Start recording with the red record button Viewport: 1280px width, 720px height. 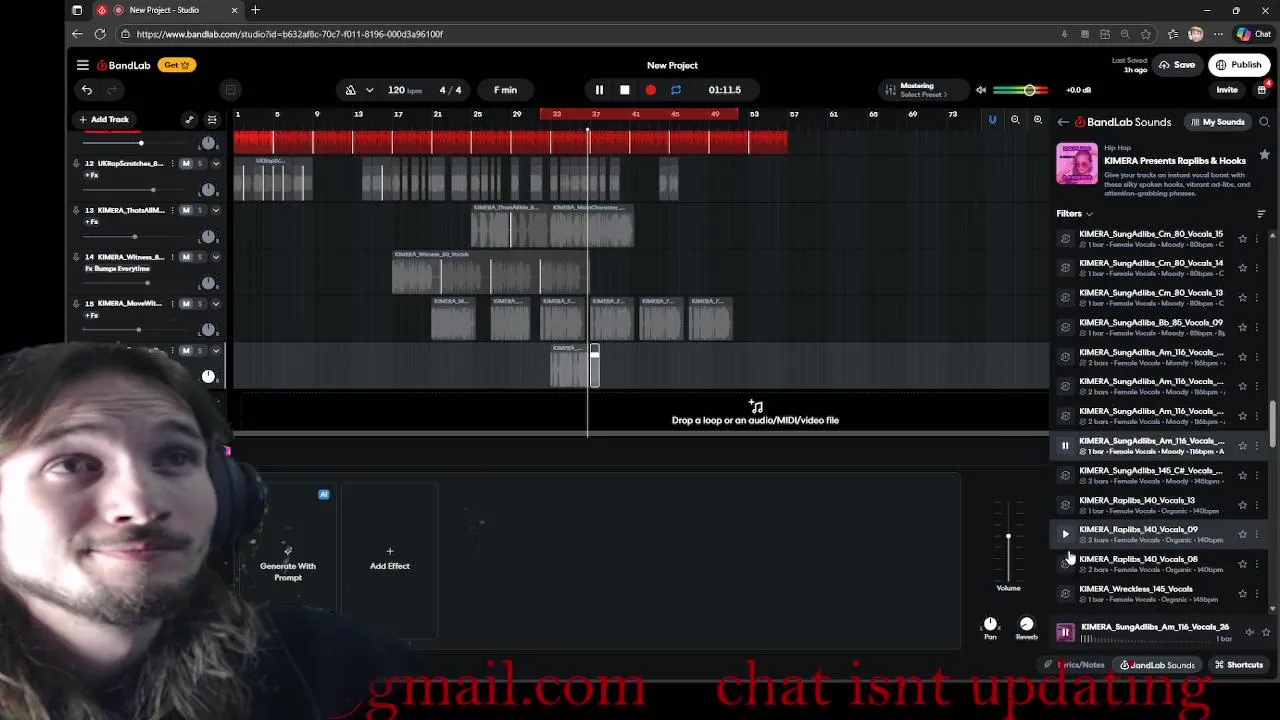pyautogui.click(x=651, y=90)
